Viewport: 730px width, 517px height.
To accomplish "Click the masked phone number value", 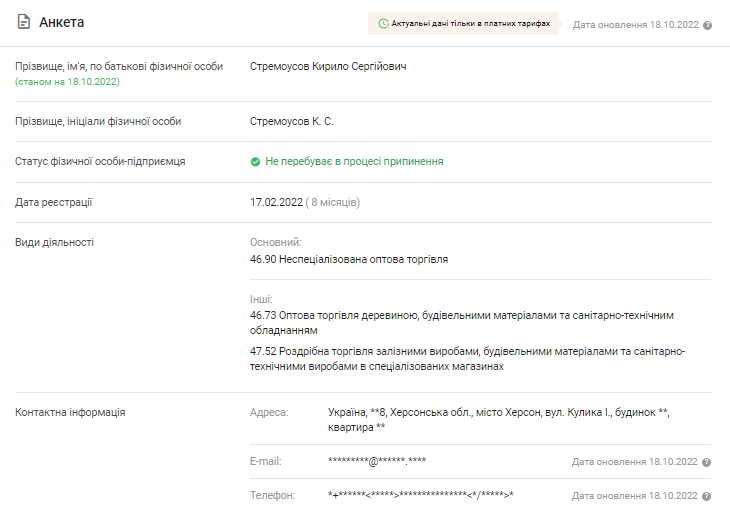I will [x=420, y=495].
